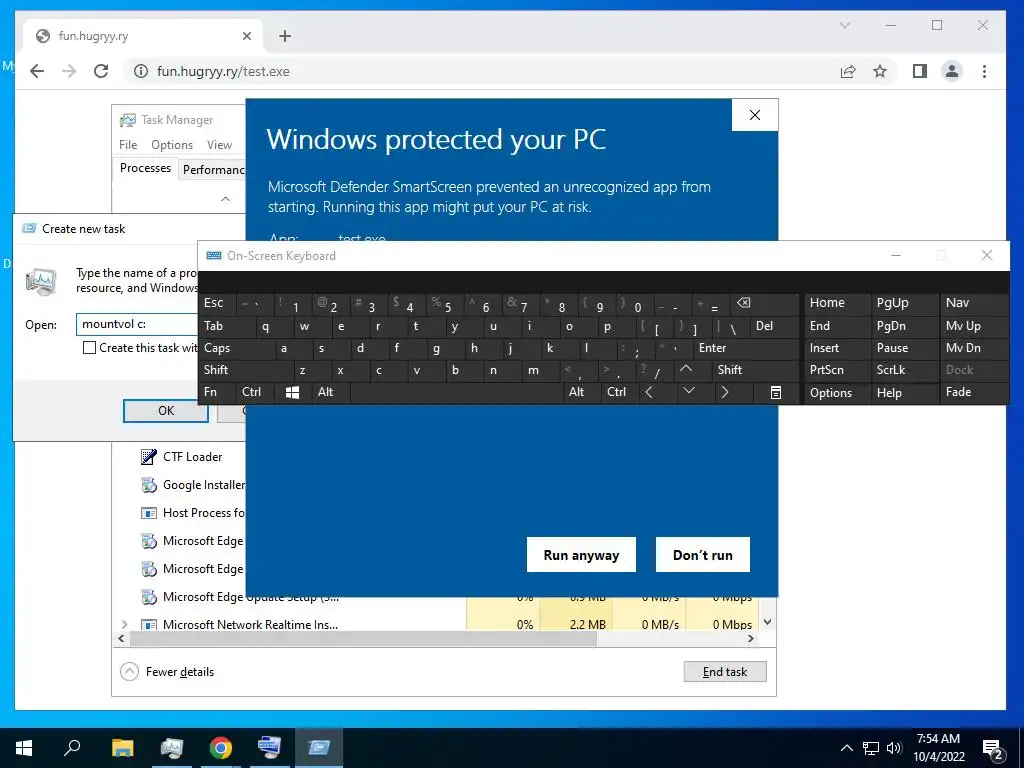The width and height of the screenshot is (1024, 768).
Task: Open a new Chrome tab
Action: [285, 36]
